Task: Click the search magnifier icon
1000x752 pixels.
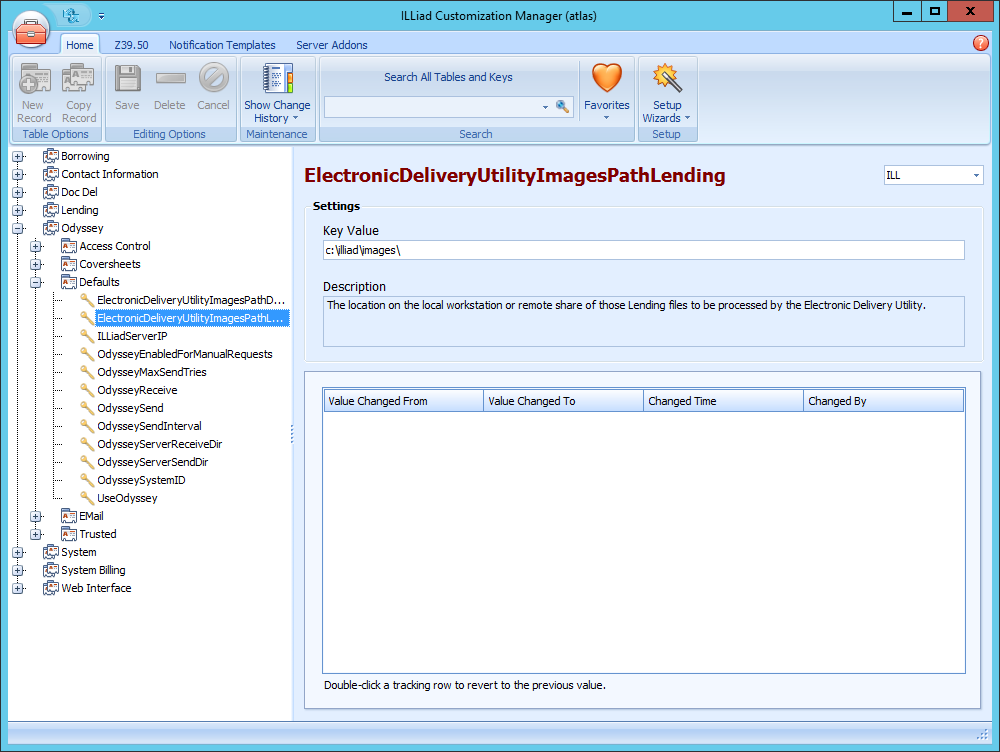Action: pos(563,105)
